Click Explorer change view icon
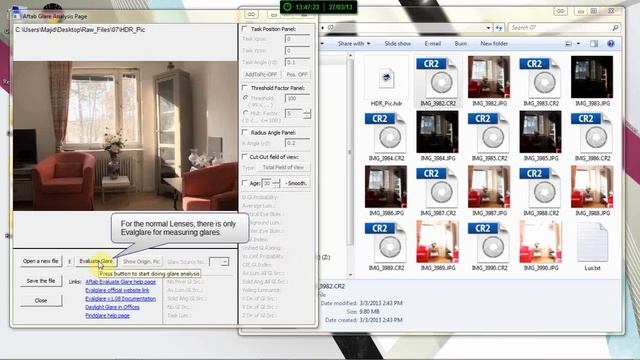Image resolution: width=640 pixels, height=360 pixels. pos(568,44)
